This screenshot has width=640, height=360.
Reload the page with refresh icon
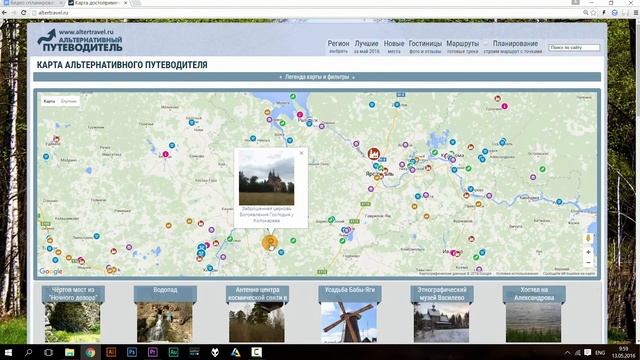point(24,13)
